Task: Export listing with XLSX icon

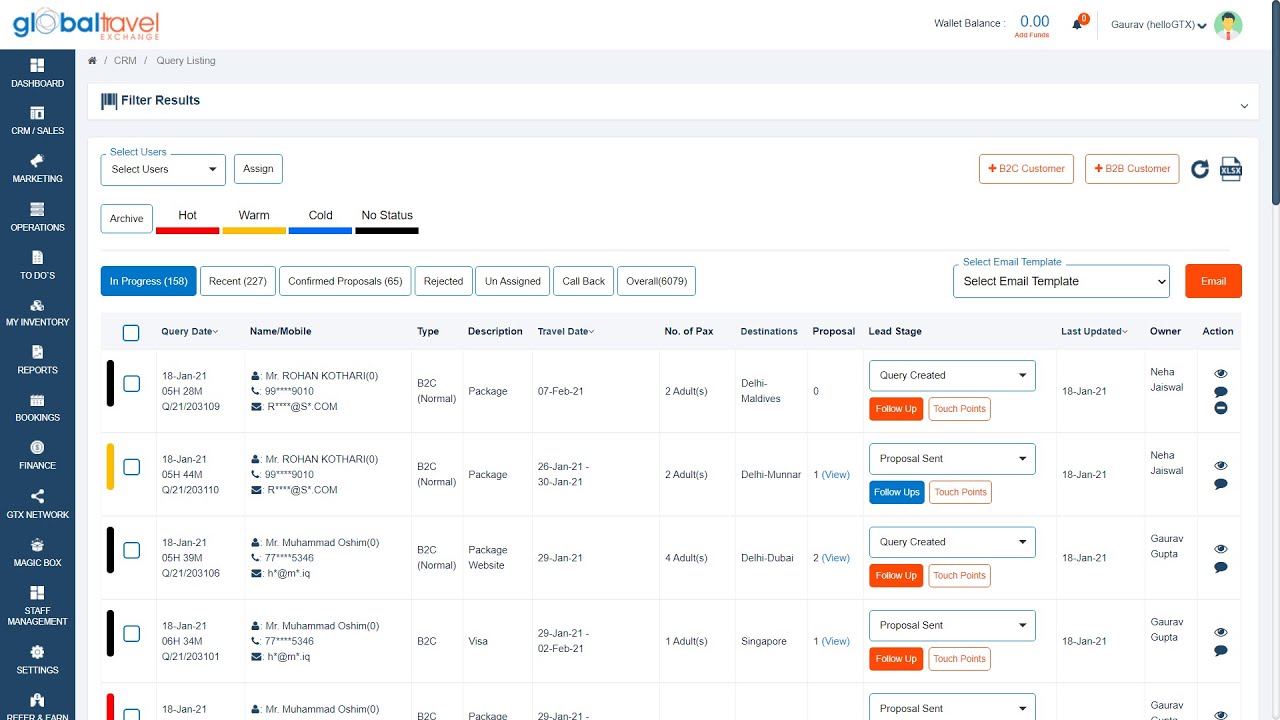Action: (x=1231, y=169)
